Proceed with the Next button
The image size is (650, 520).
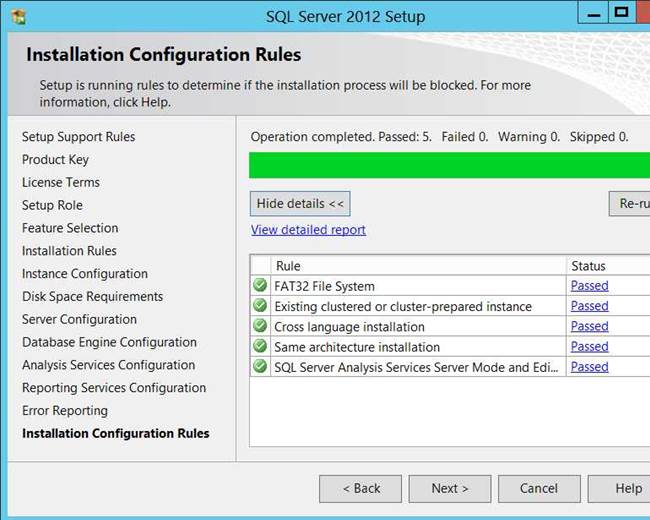pyautogui.click(x=450, y=488)
